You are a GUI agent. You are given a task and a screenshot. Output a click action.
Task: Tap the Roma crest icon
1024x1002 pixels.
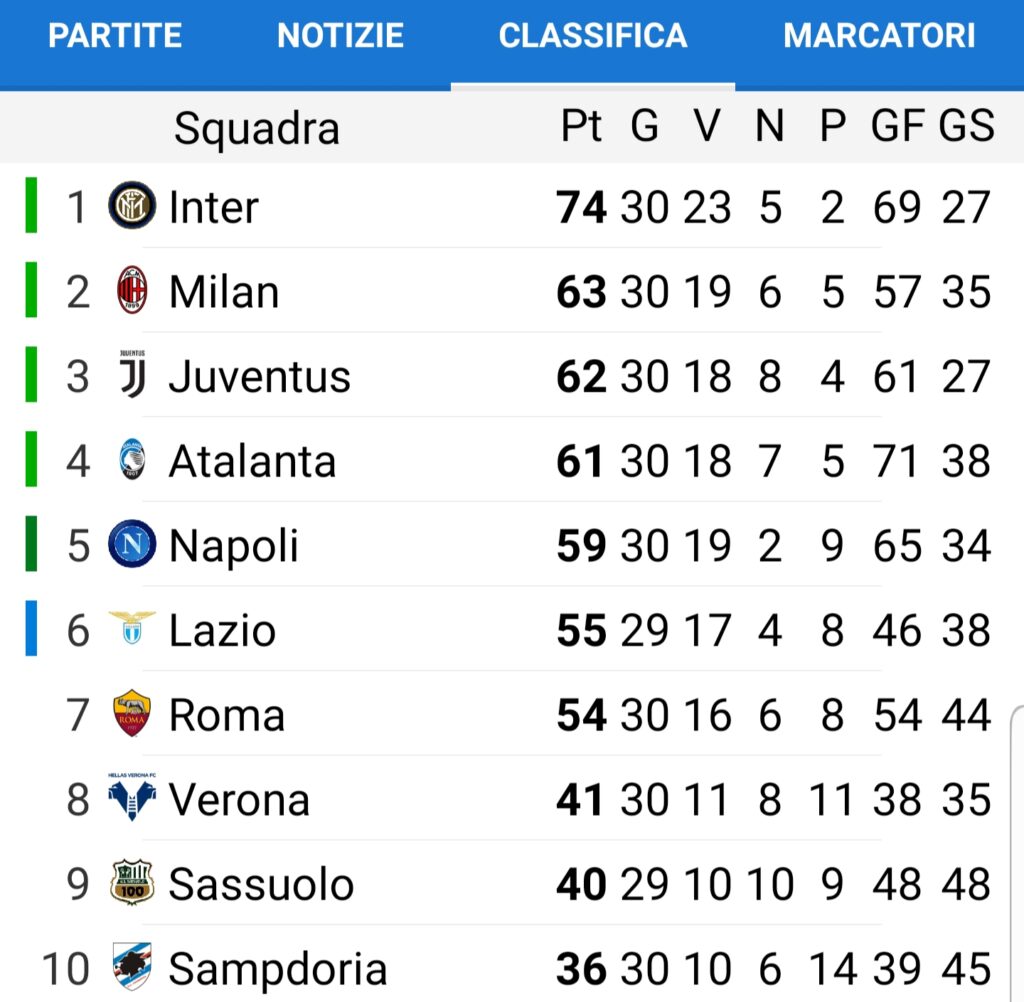coord(132,713)
